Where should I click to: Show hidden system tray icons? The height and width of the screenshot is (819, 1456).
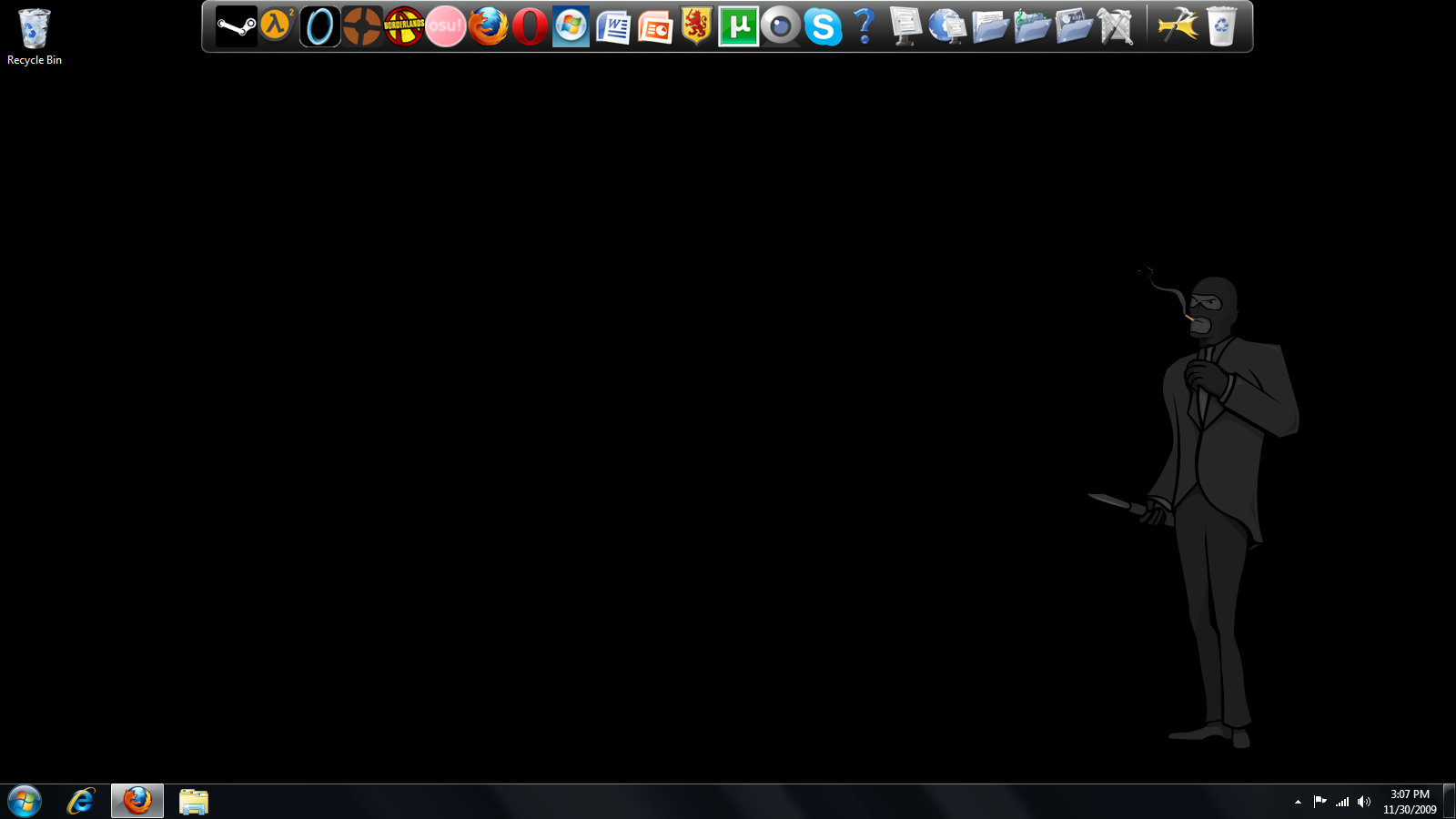point(1298,802)
